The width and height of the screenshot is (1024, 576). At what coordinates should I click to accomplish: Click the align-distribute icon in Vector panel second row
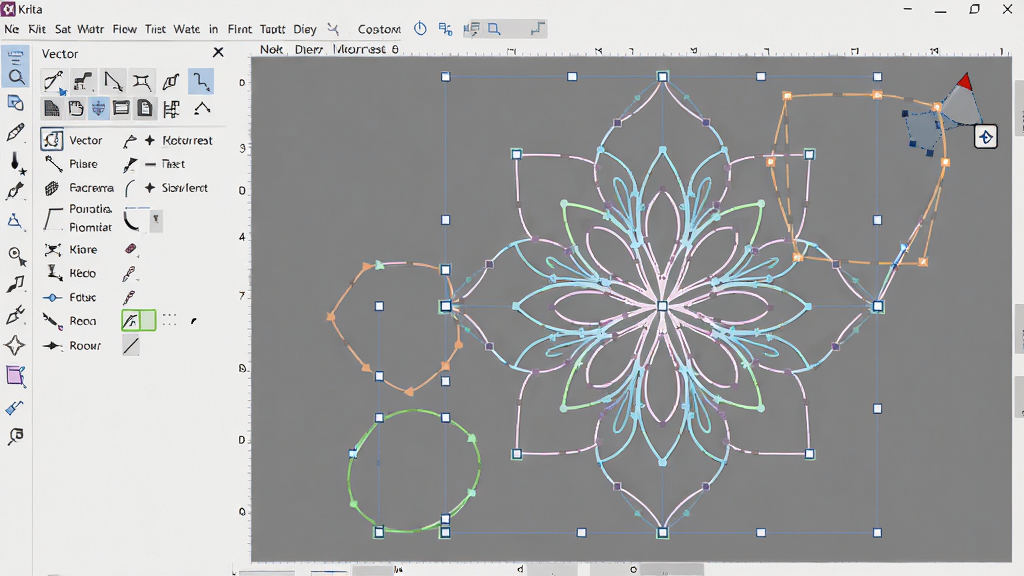coord(172,109)
